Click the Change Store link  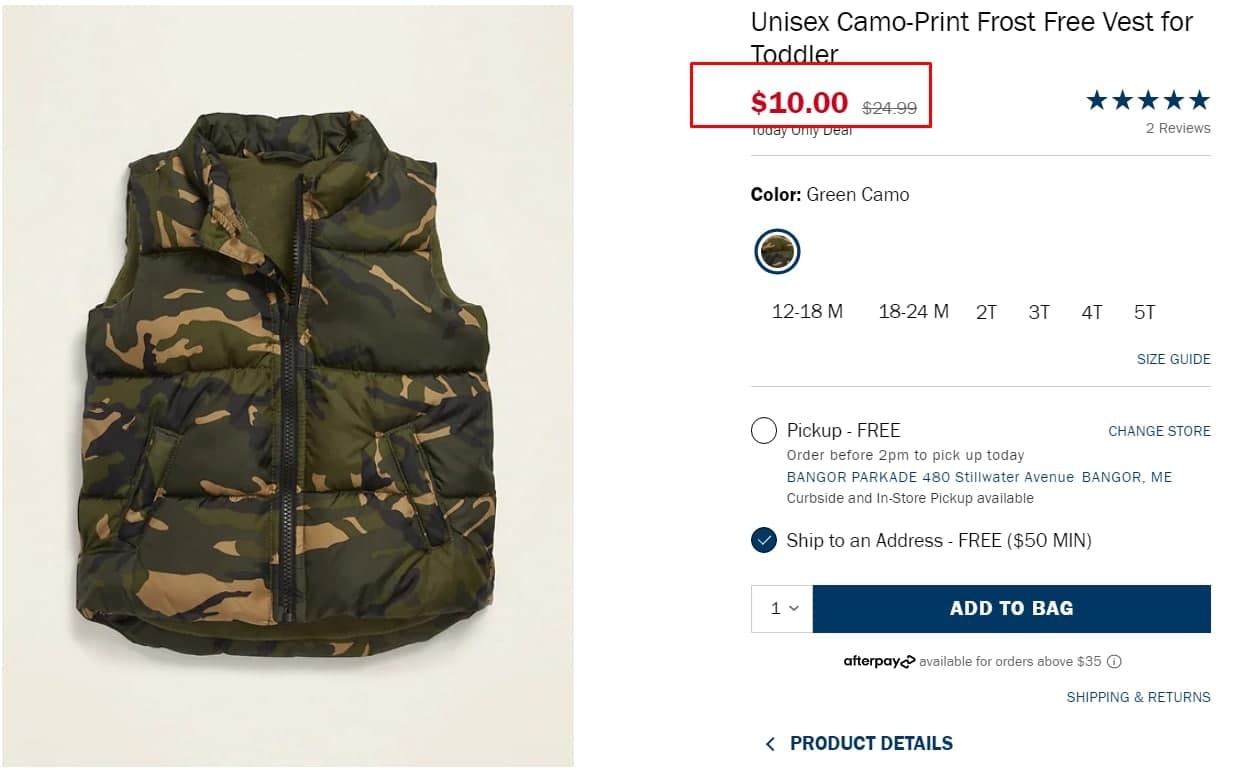click(1159, 431)
